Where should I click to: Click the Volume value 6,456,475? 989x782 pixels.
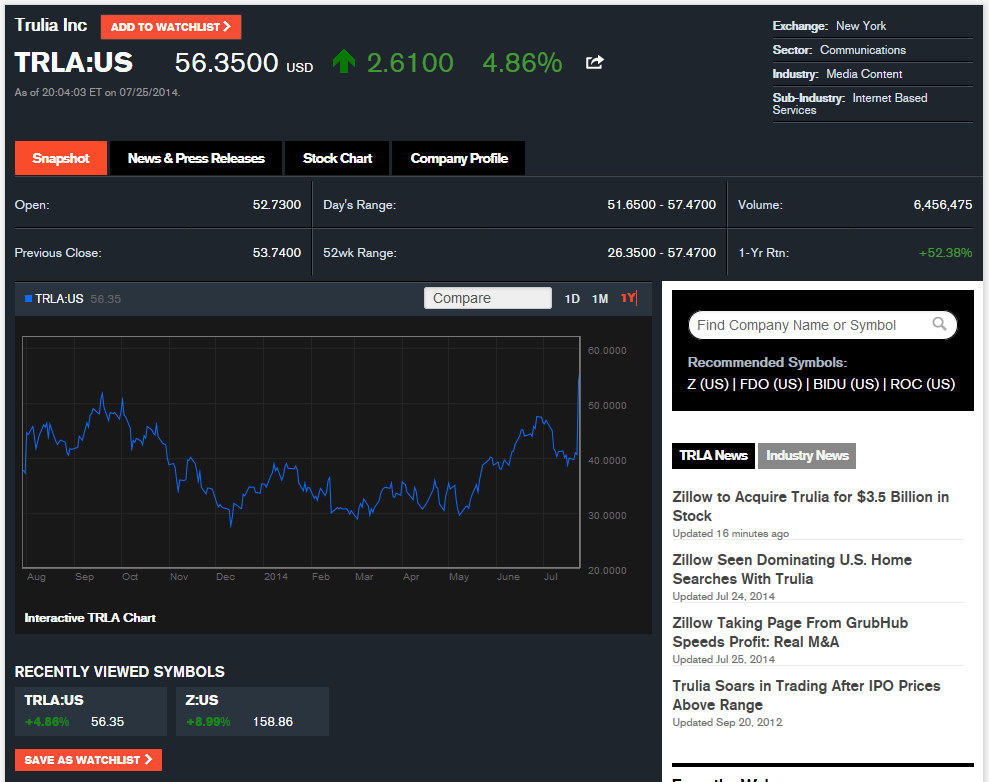point(943,205)
